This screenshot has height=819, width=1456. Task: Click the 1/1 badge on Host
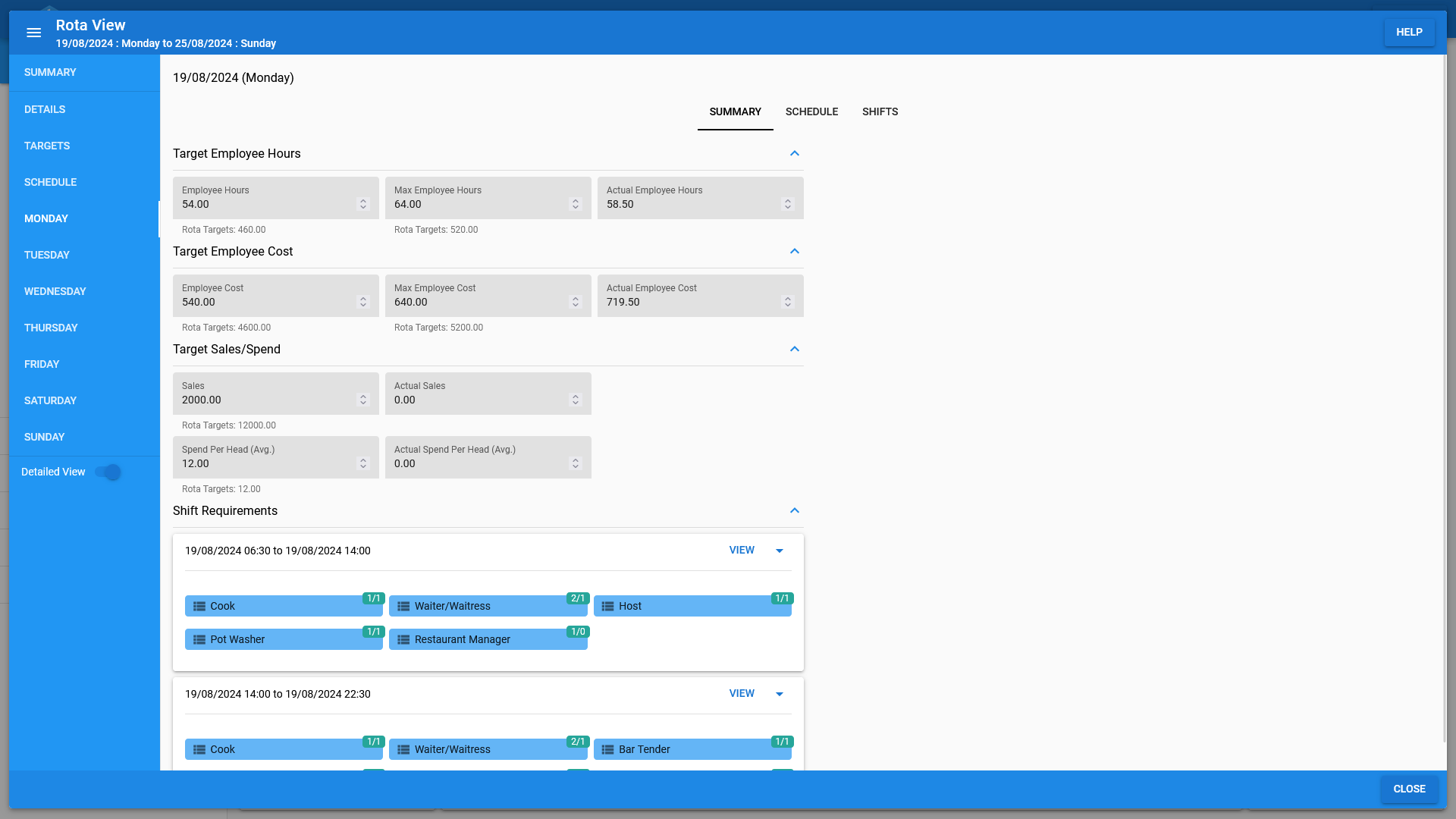(x=782, y=598)
